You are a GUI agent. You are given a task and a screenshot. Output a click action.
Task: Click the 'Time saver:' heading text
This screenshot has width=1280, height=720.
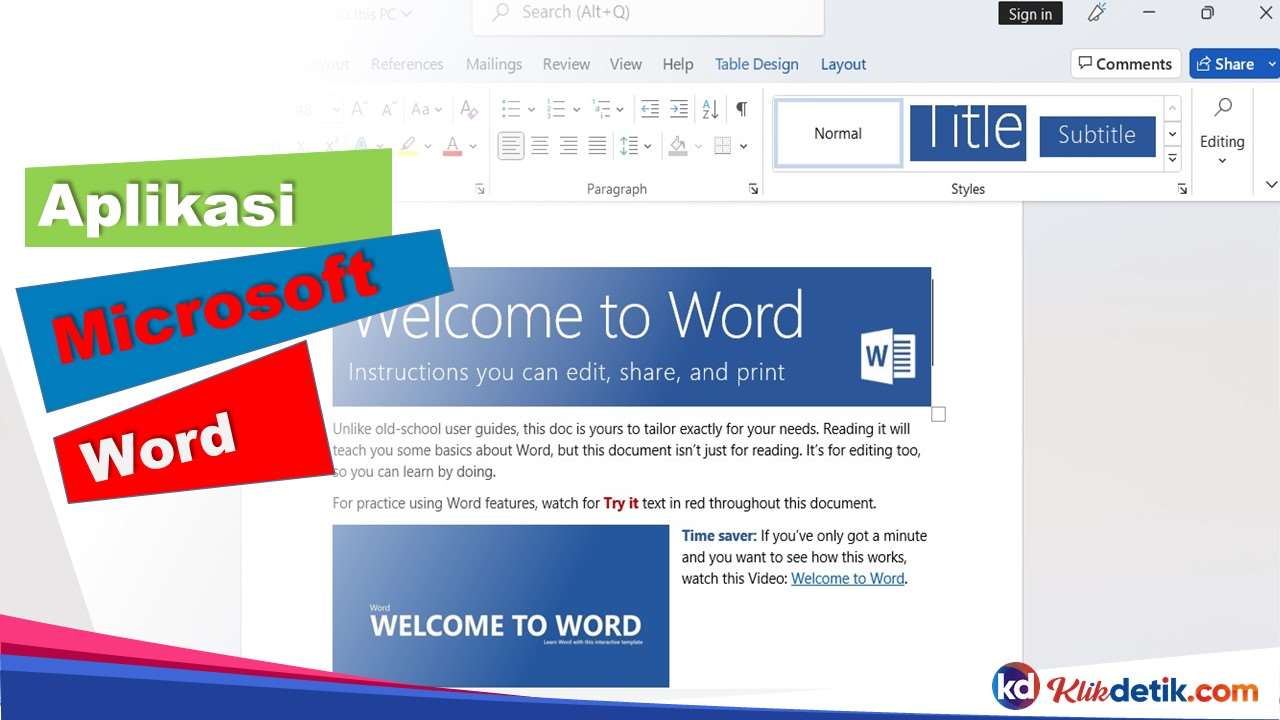coord(719,536)
